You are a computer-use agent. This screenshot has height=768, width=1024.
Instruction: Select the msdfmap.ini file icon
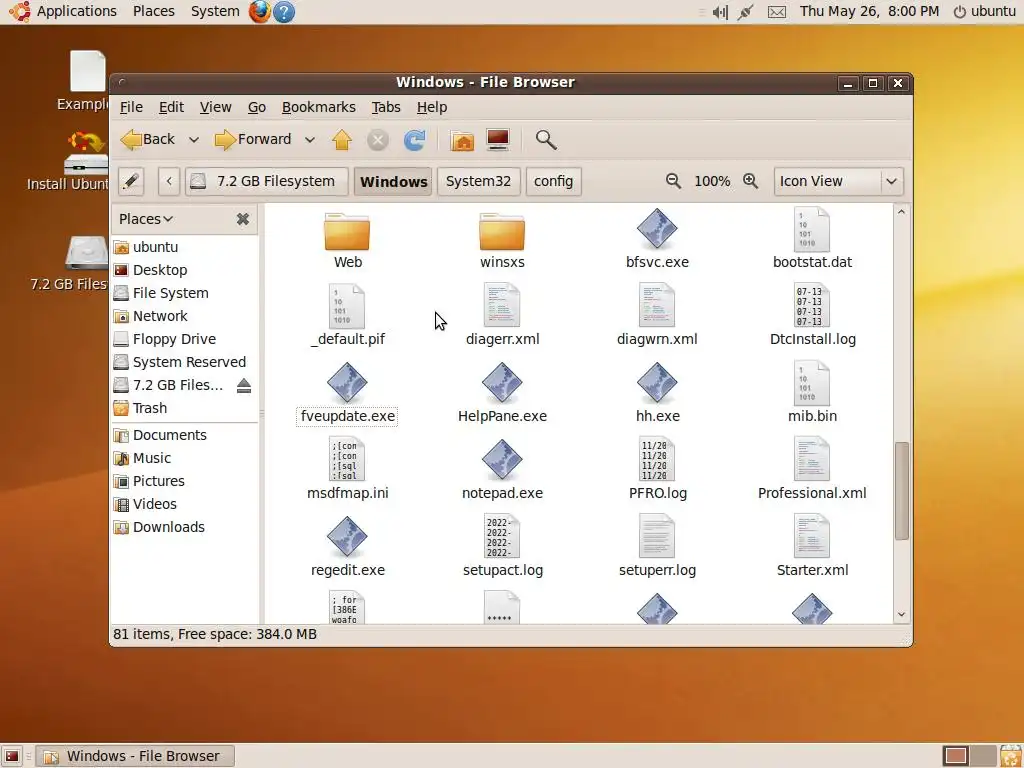347,460
